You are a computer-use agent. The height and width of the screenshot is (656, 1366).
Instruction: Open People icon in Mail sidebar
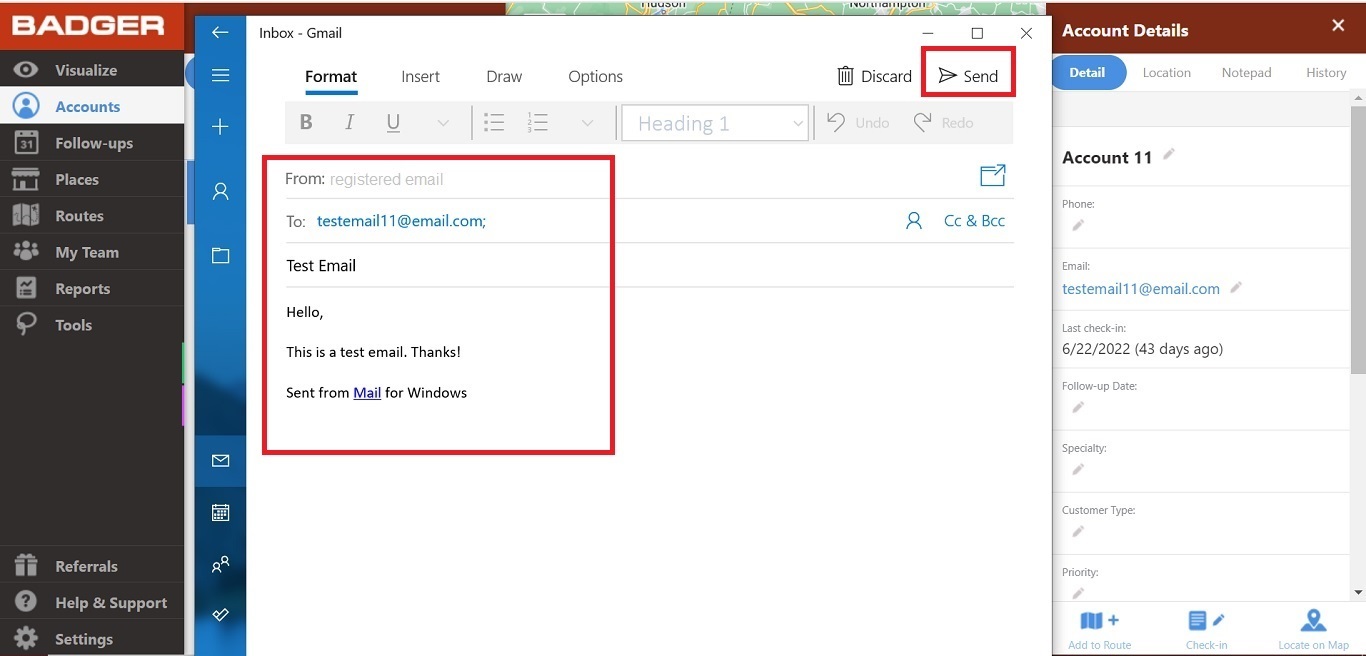coord(220,564)
